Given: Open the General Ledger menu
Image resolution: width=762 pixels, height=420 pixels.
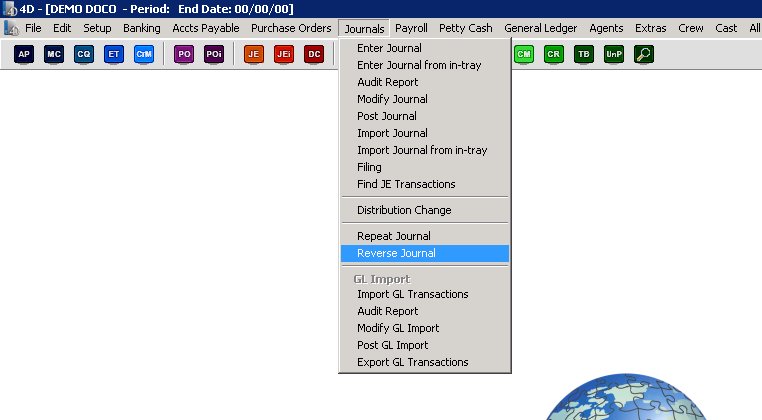Looking at the screenshot, I should coord(540,28).
